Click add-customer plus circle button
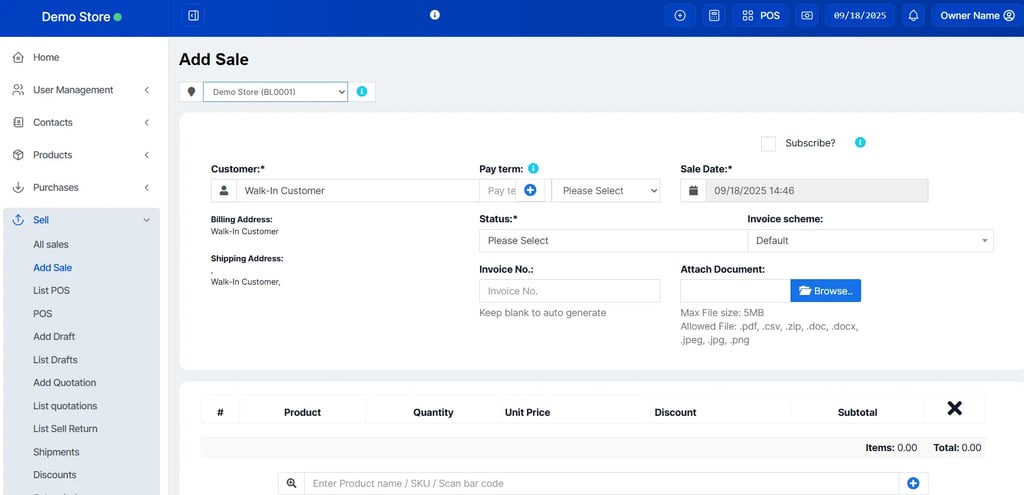 [x=530, y=191]
